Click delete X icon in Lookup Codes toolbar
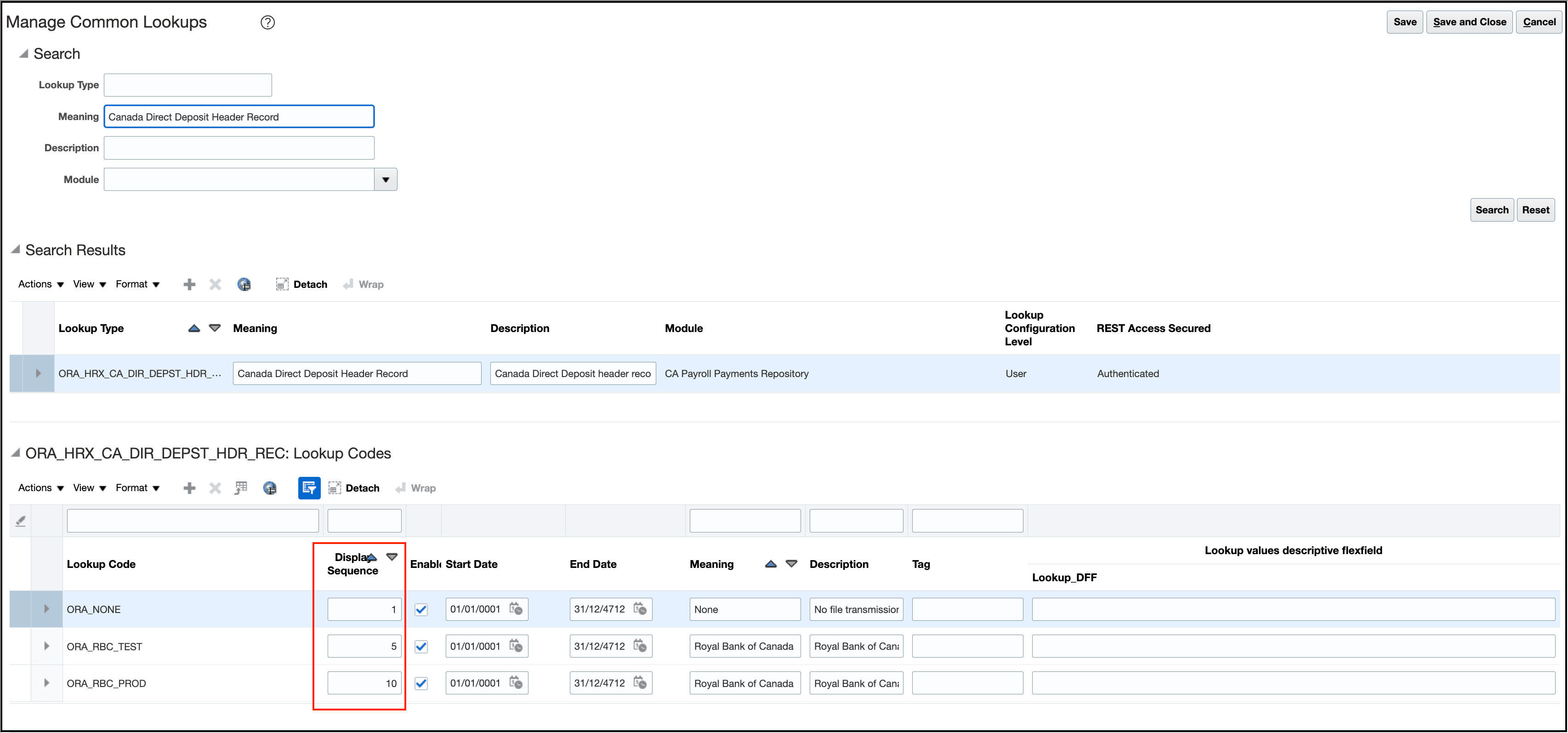The width and height of the screenshot is (1568, 733). (215, 488)
